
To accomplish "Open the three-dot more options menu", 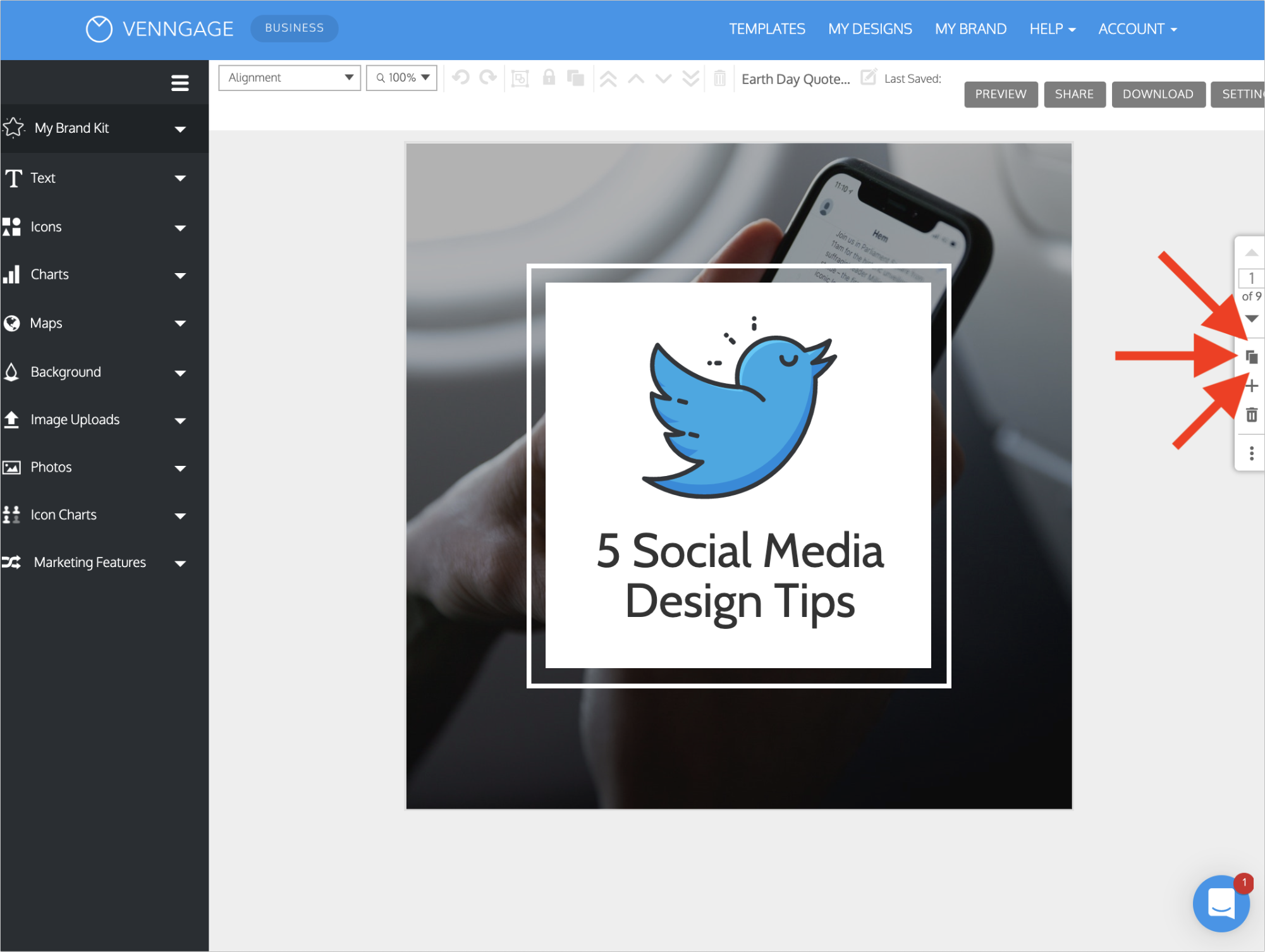I will point(1251,453).
